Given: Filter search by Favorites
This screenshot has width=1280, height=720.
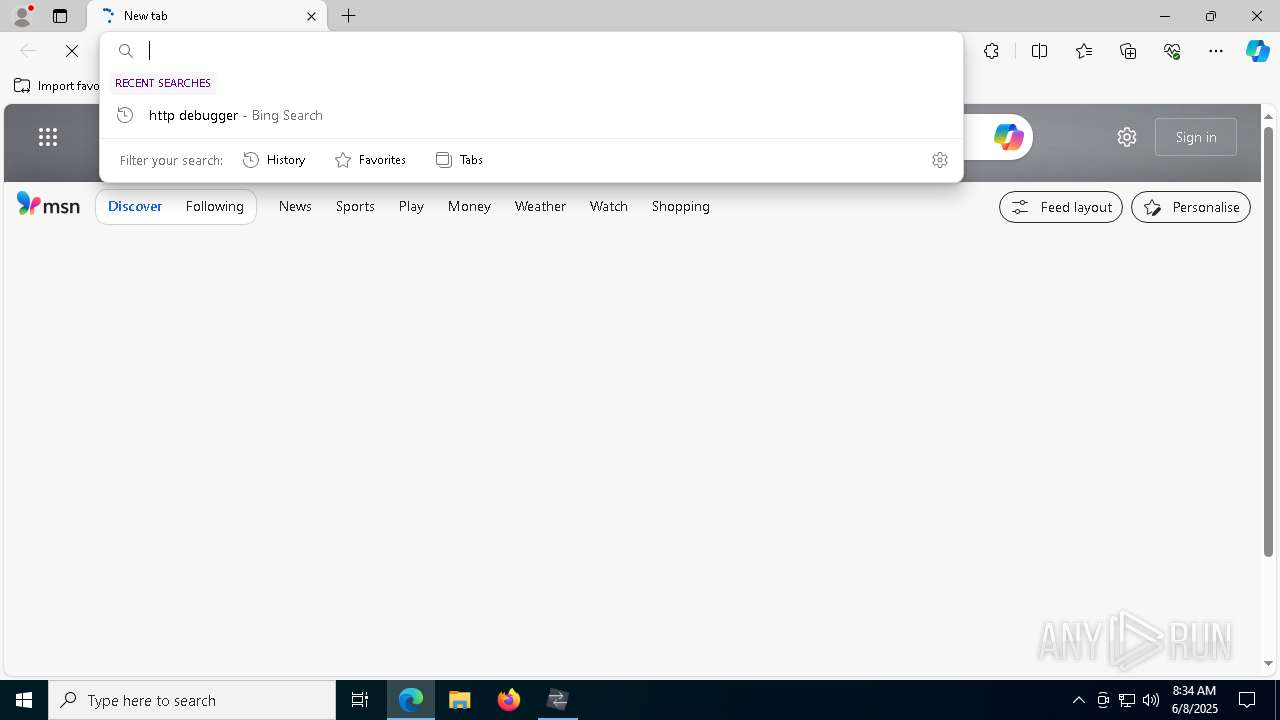Looking at the screenshot, I should (370, 160).
